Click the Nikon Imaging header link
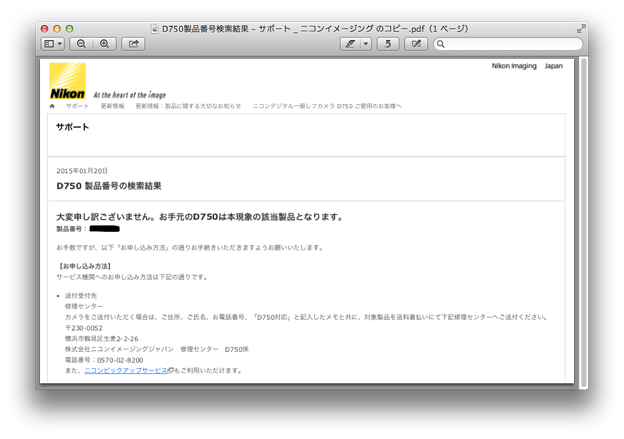Viewport: 624px width, 439px height. (x=514, y=66)
